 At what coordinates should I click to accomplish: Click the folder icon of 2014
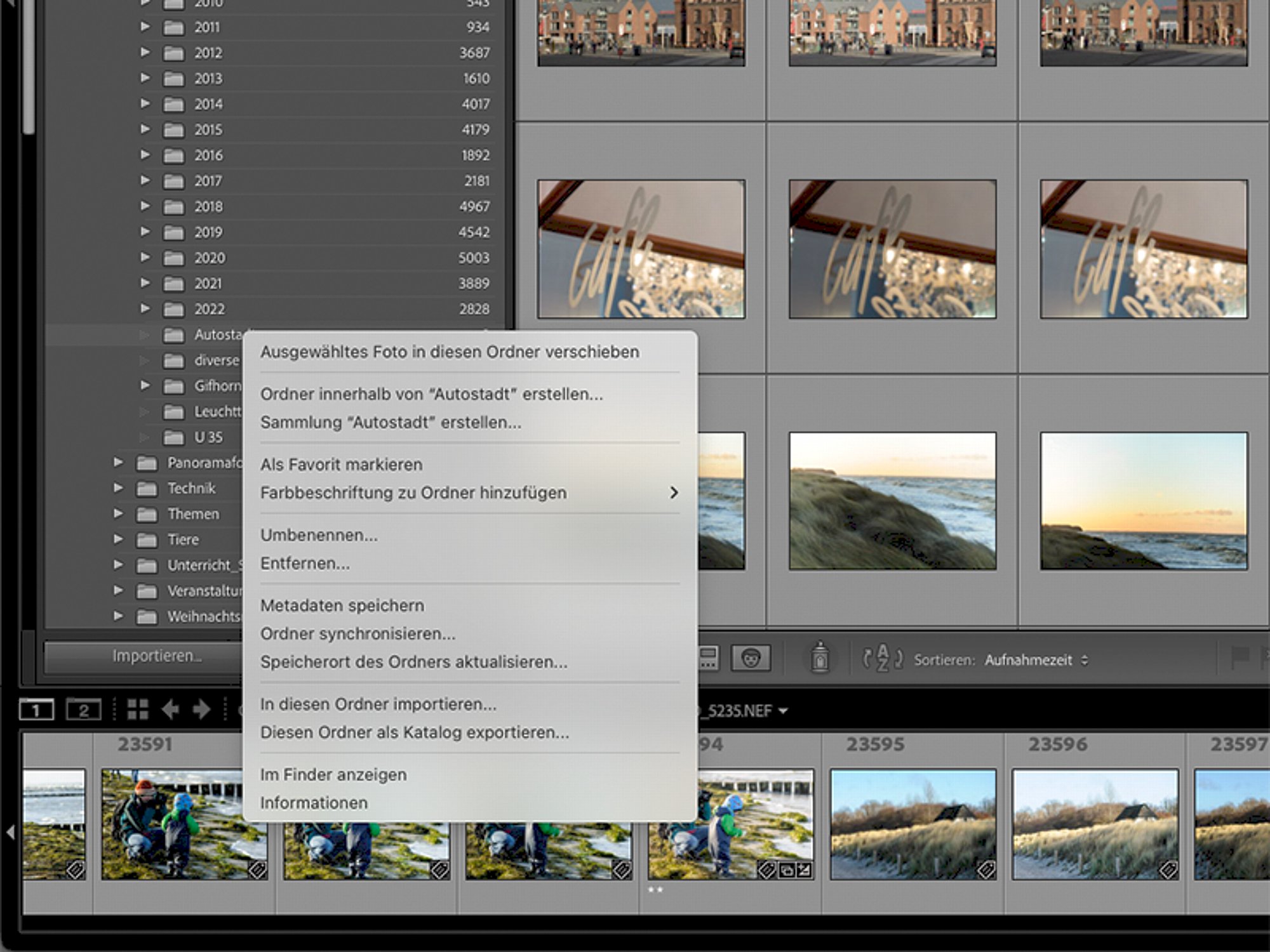[173, 104]
